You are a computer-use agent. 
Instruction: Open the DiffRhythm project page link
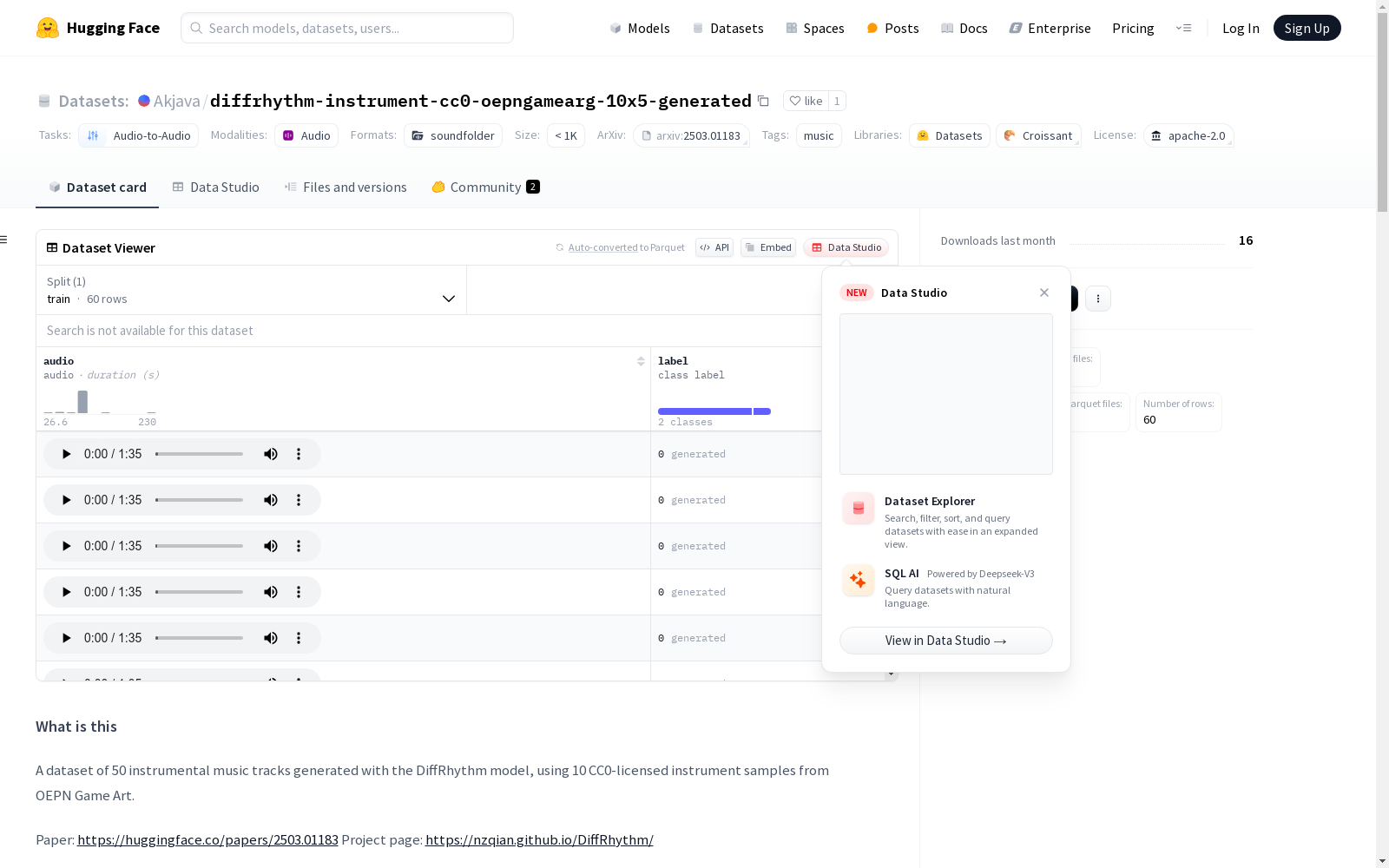(x=539, y=839)
